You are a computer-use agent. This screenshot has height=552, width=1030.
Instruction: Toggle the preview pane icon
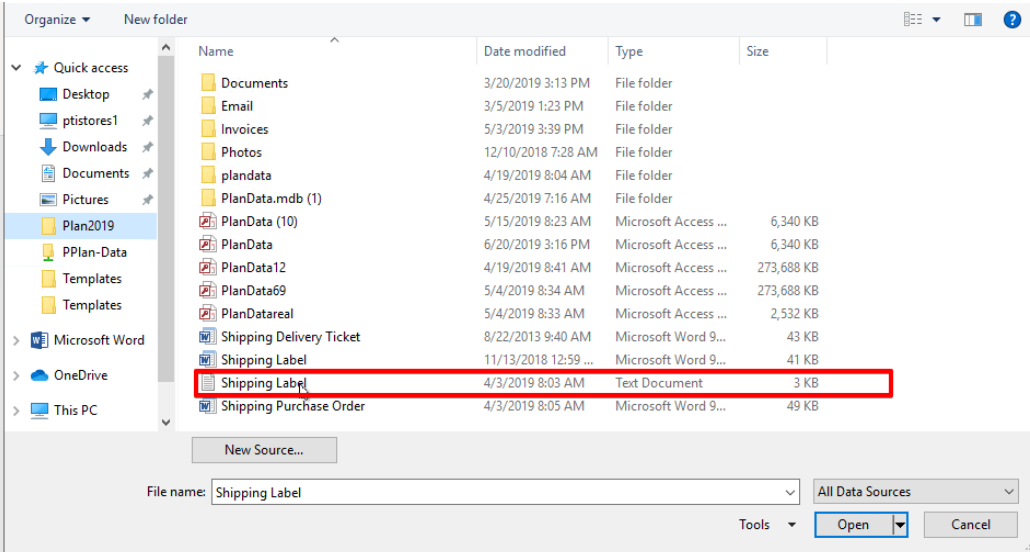[x=973, y=20]
